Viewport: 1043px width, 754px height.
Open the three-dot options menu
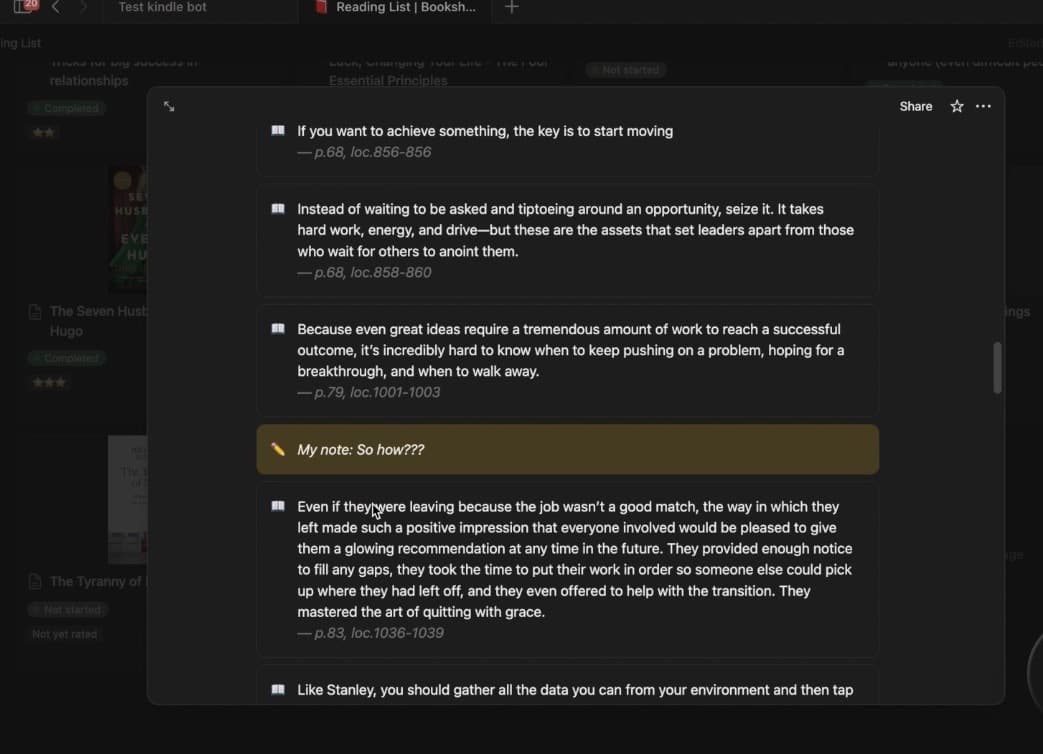click(983, 106)
